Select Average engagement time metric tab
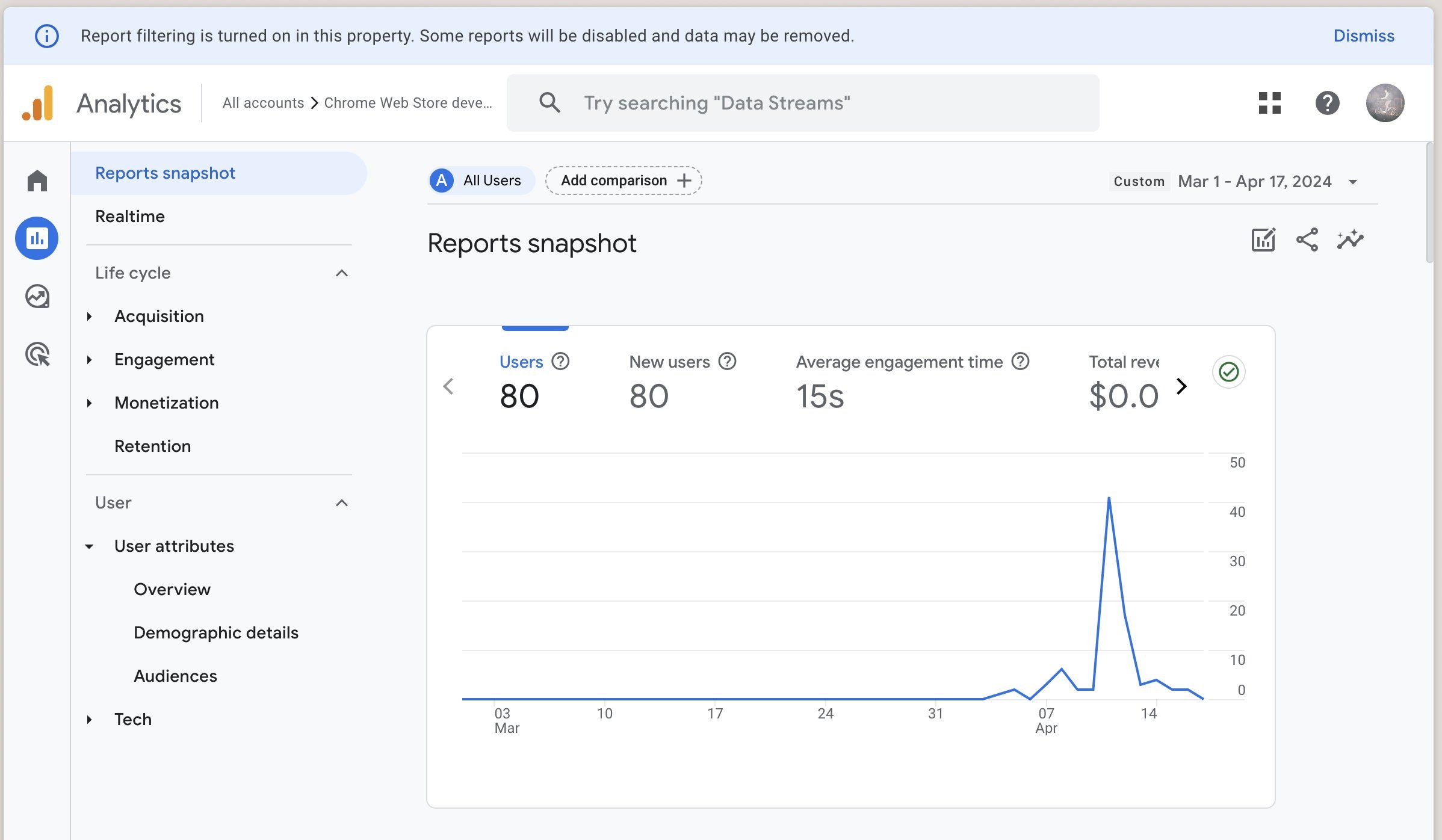1442x840 pixels. pyautogui.click(x=912, y=382)
